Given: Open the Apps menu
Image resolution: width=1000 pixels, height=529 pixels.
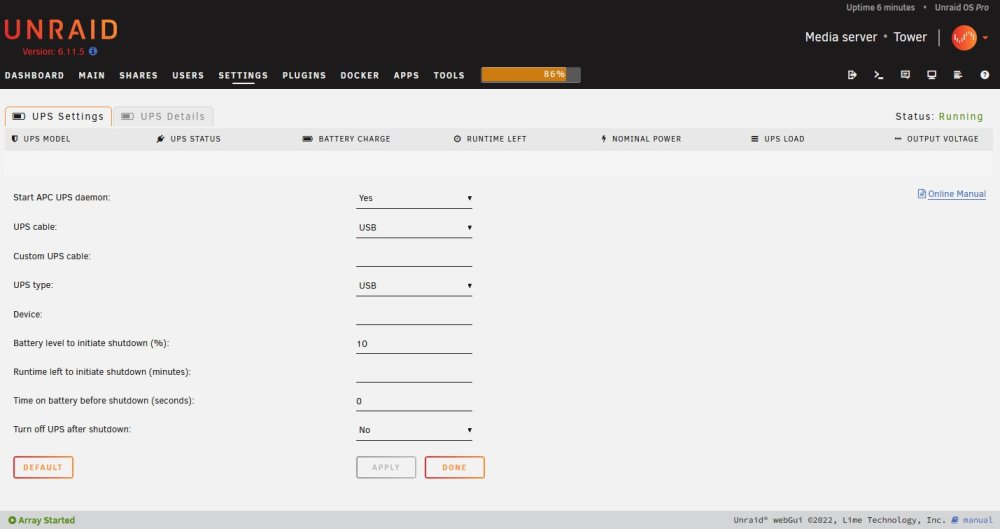Looking at the screenshot, I should coord(406,75).
